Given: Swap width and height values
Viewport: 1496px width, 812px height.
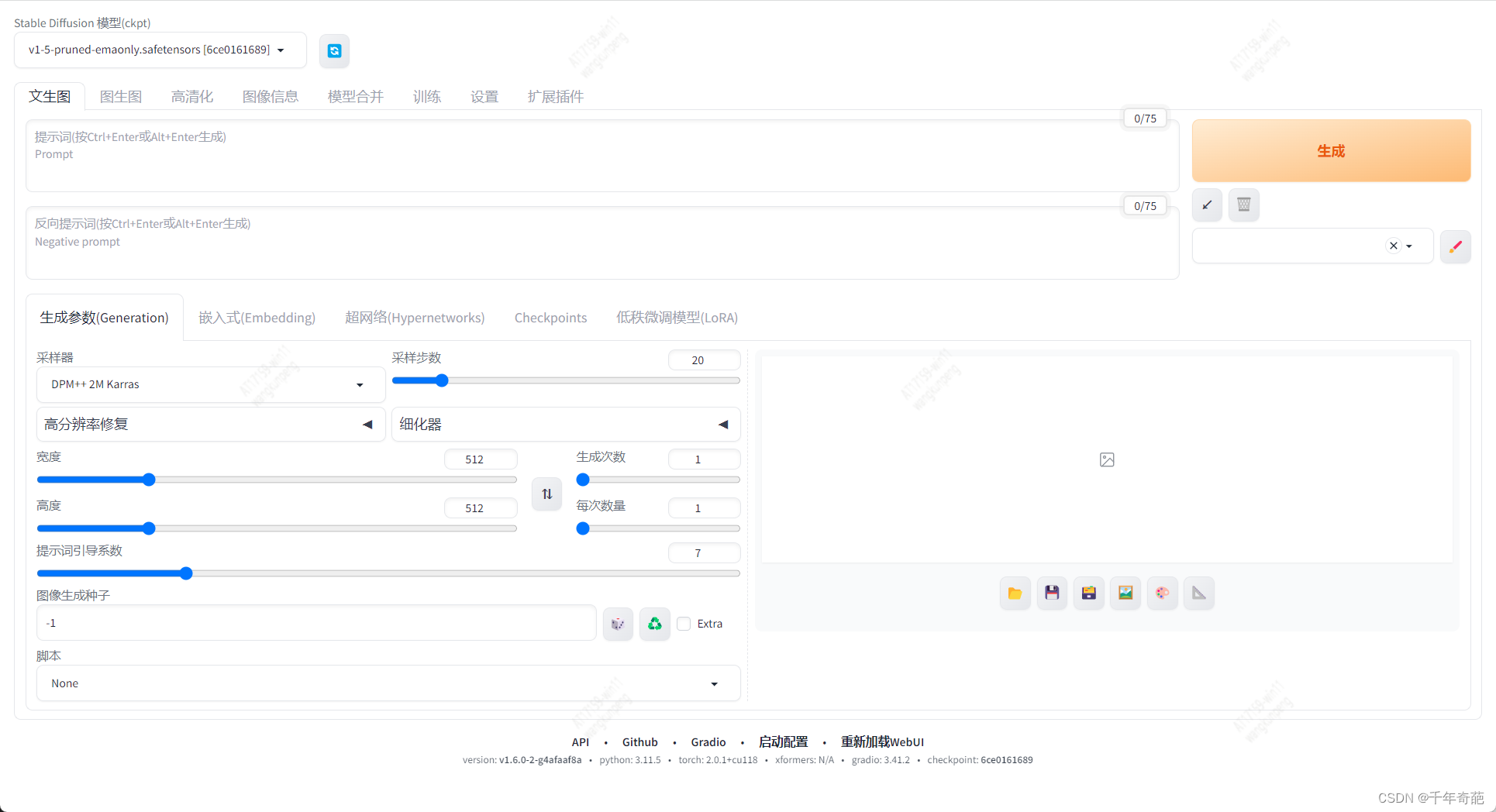Looking at the screenshot, I should (x=547, y=494).
